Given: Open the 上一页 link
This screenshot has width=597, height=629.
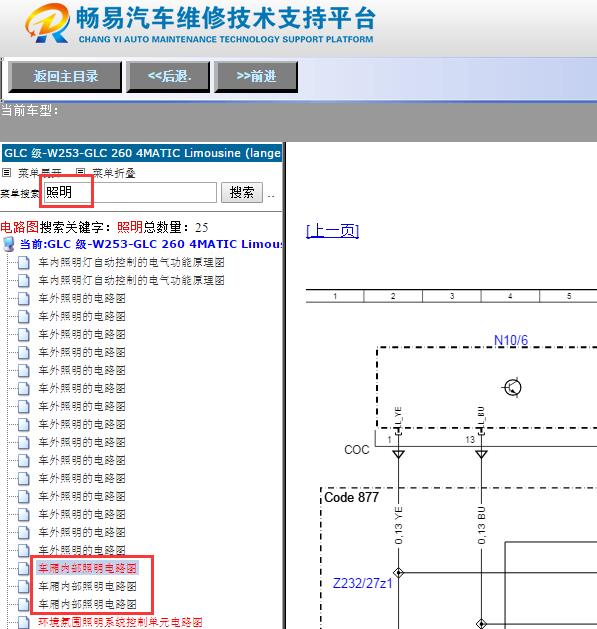Looking at the screenshot, I should point(332,231).
